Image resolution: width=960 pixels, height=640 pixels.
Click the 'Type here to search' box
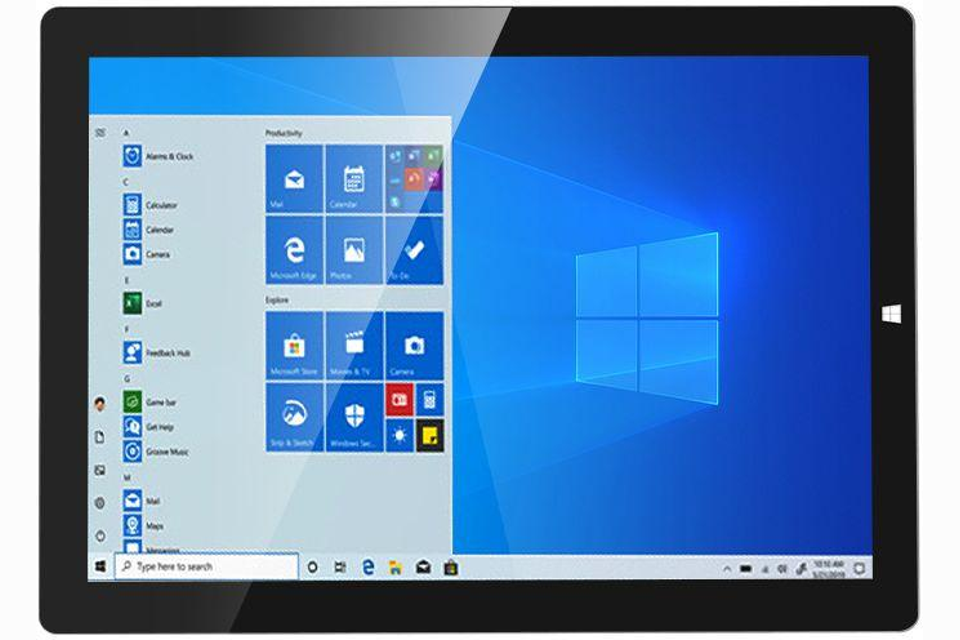click(x=207, y=567)
